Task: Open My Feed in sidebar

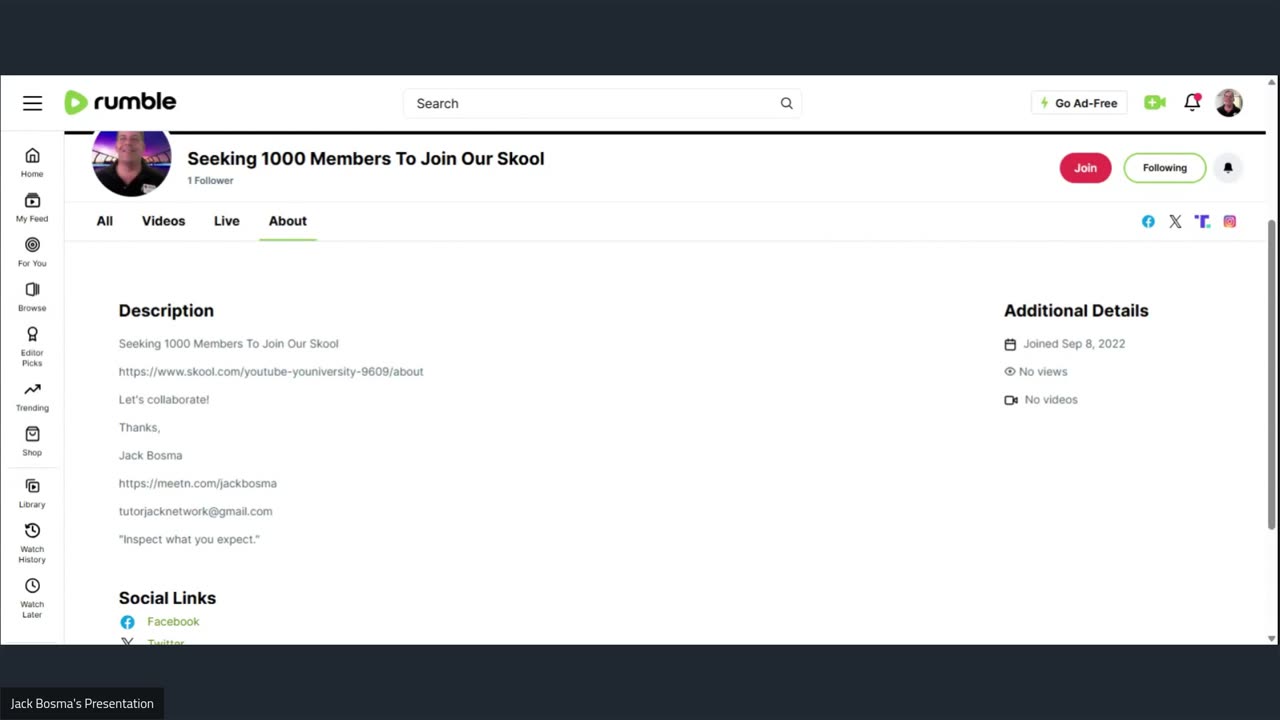Action: (32, 207)
